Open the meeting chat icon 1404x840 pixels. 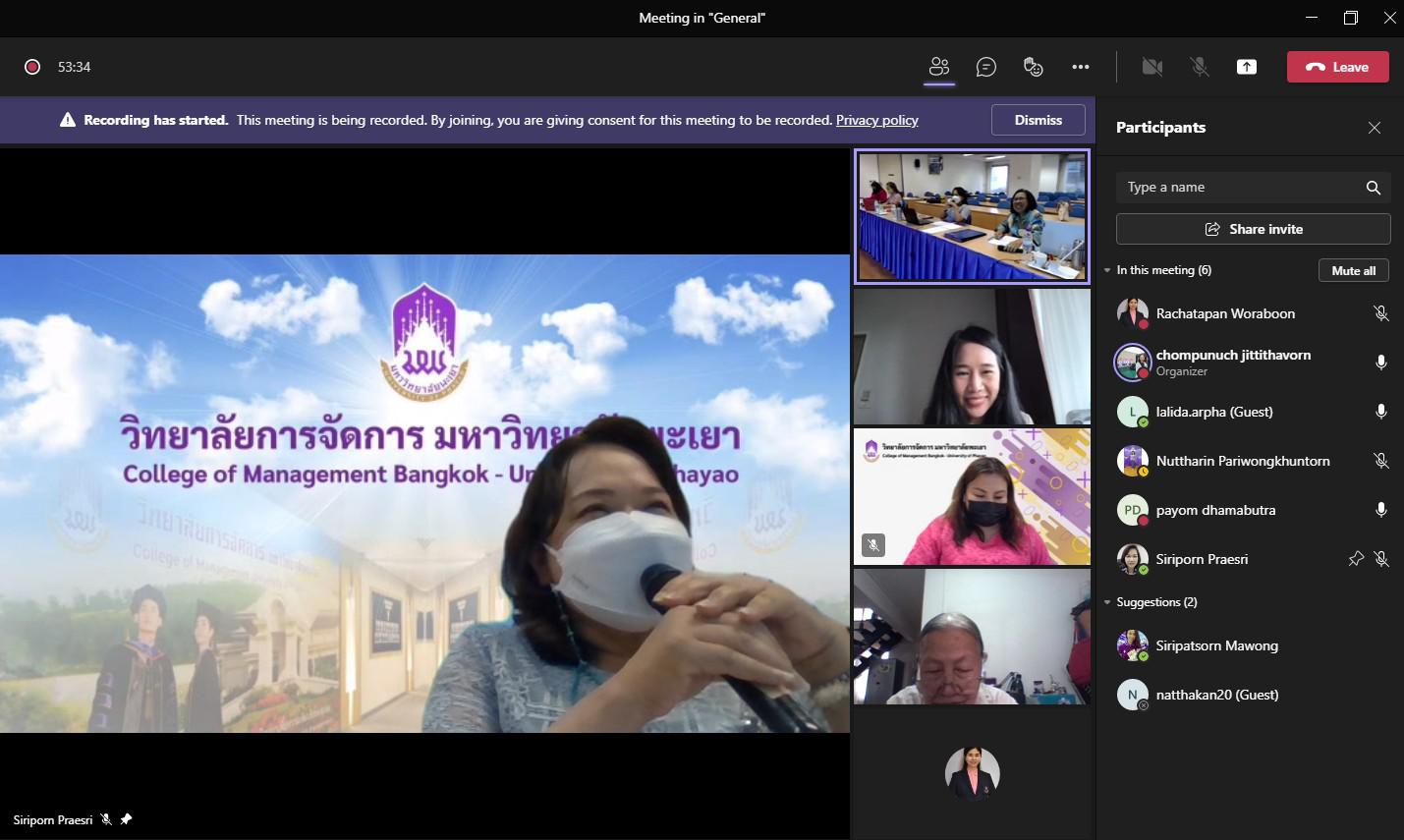click(985, 67)
